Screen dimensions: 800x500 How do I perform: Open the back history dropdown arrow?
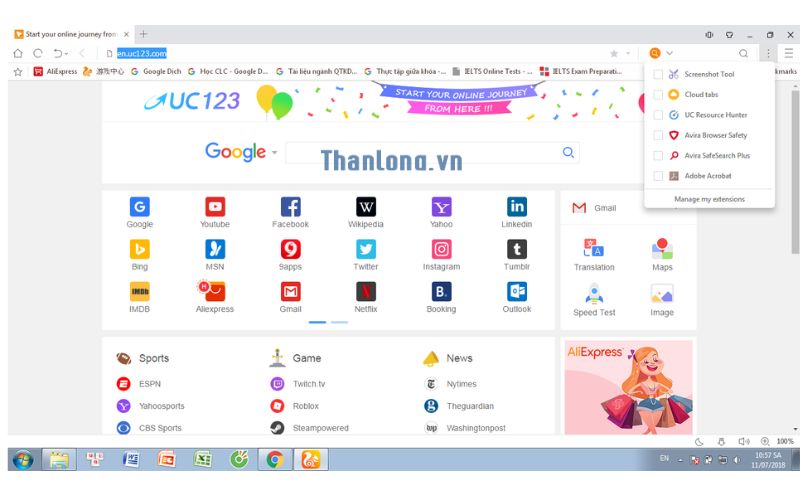click(x=67, y=53)
